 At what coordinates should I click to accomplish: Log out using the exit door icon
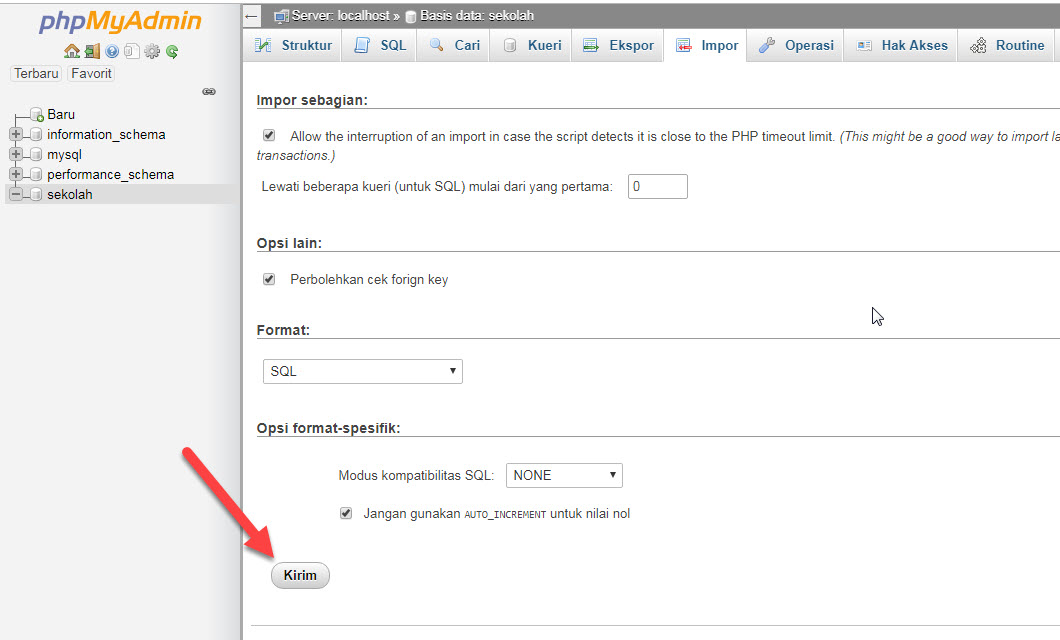pyautogui.click(x=91, y=50)
